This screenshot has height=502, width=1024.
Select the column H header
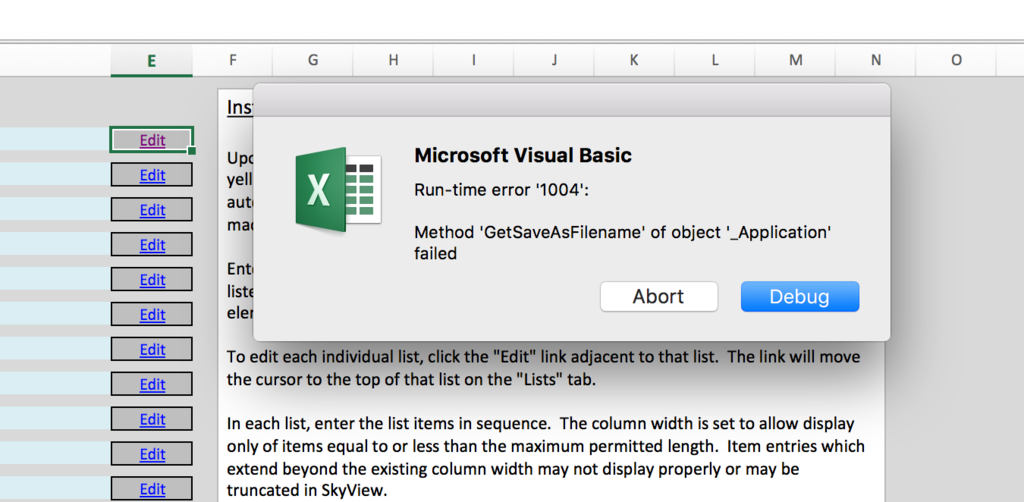point(393,61)
